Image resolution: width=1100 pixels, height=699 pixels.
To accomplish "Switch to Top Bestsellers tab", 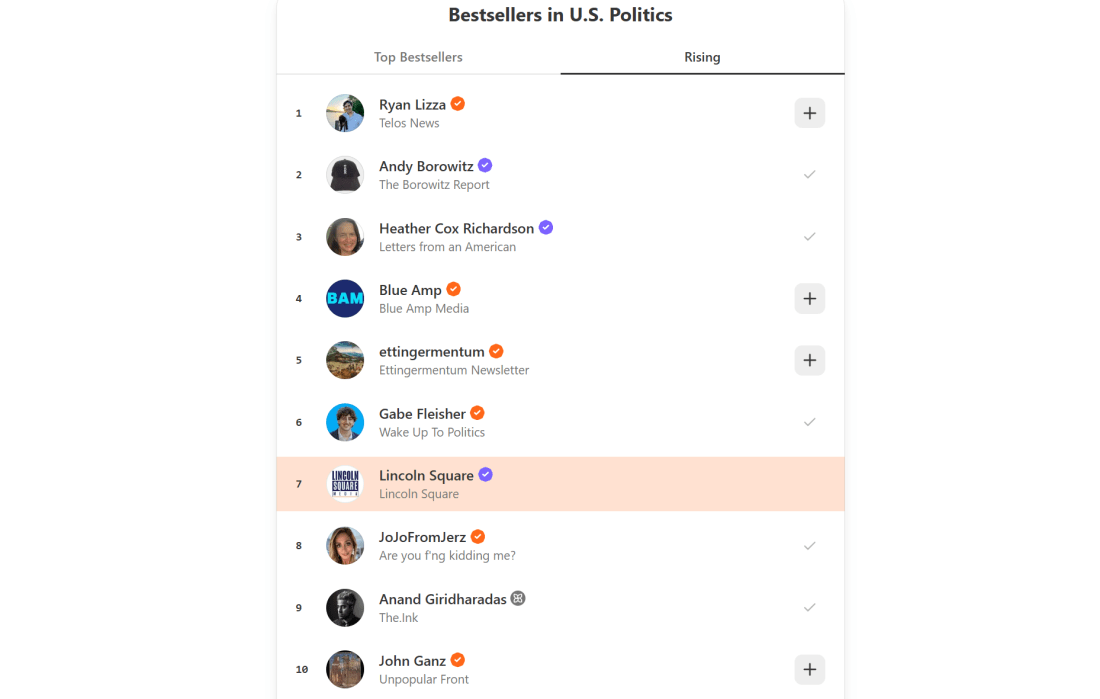I will (418, 57).
